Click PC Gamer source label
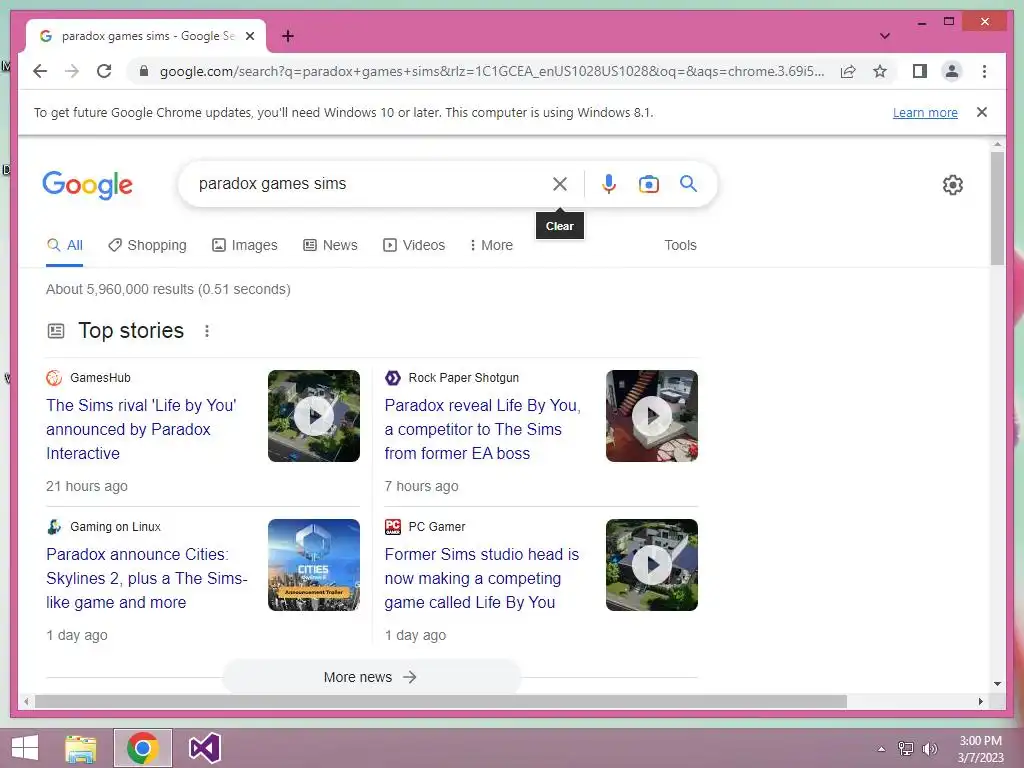Viewport: 1024px width, 768px height. [x=437, y=526]
